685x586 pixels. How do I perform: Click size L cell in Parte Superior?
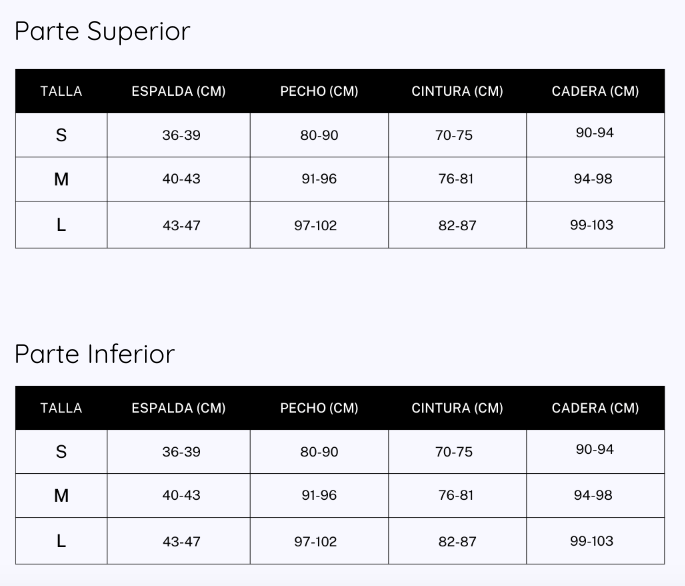tap(61, 225)
